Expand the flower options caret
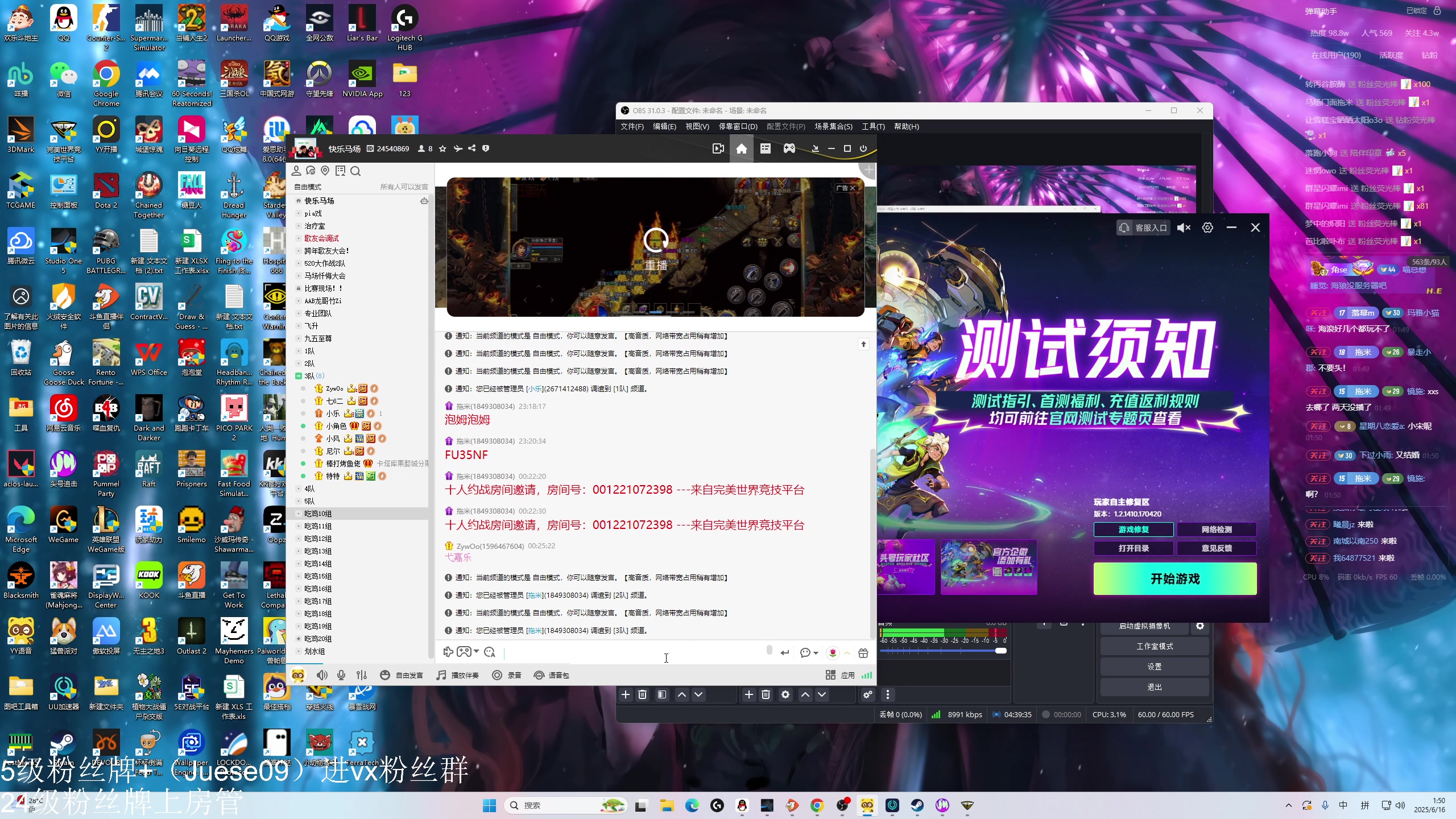This screenshot has height=819, width=1456. (x=847, y=653)
